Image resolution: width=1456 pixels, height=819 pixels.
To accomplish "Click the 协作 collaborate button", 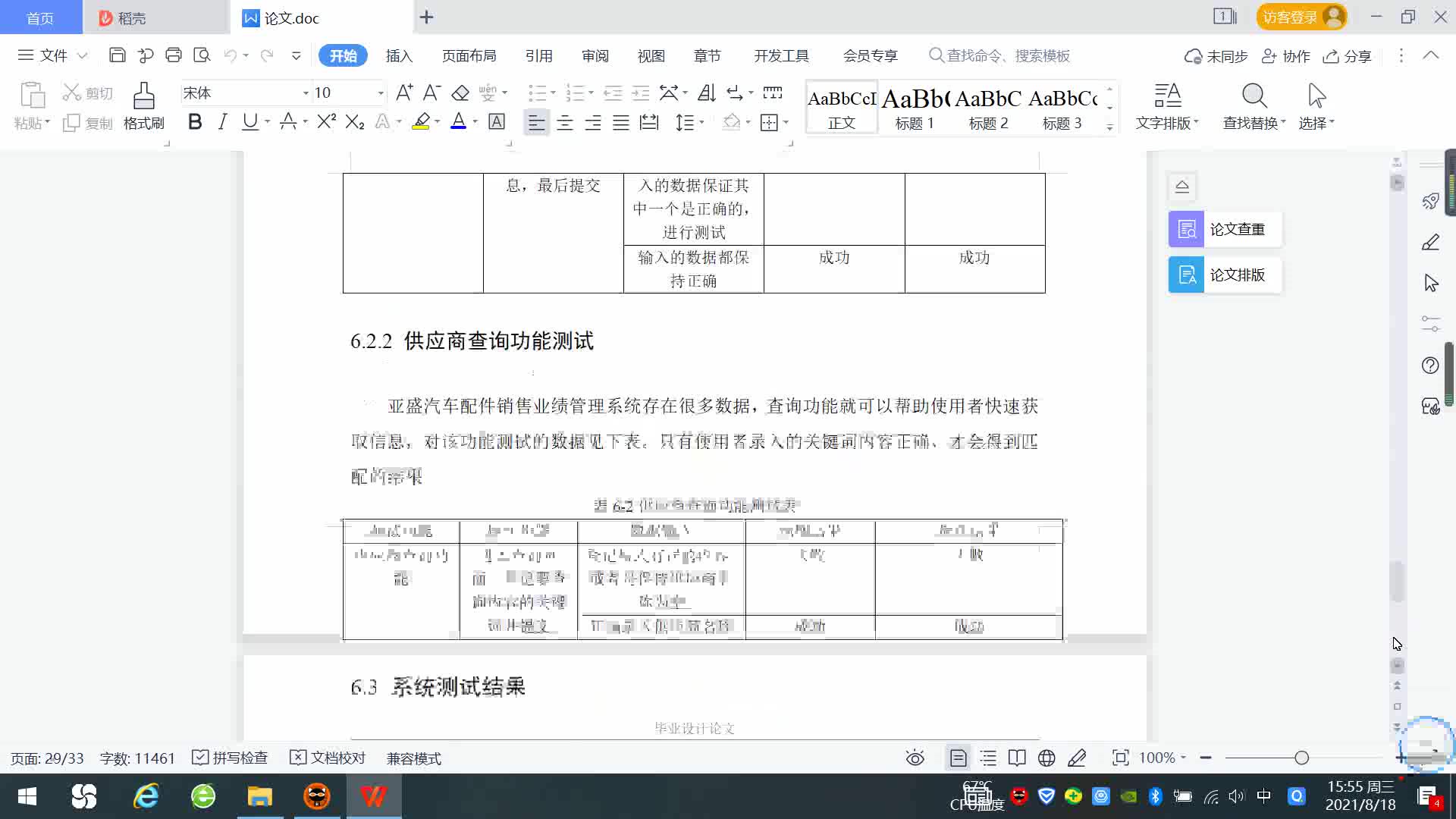I will pyautogui.click(x=1286, y=55).
